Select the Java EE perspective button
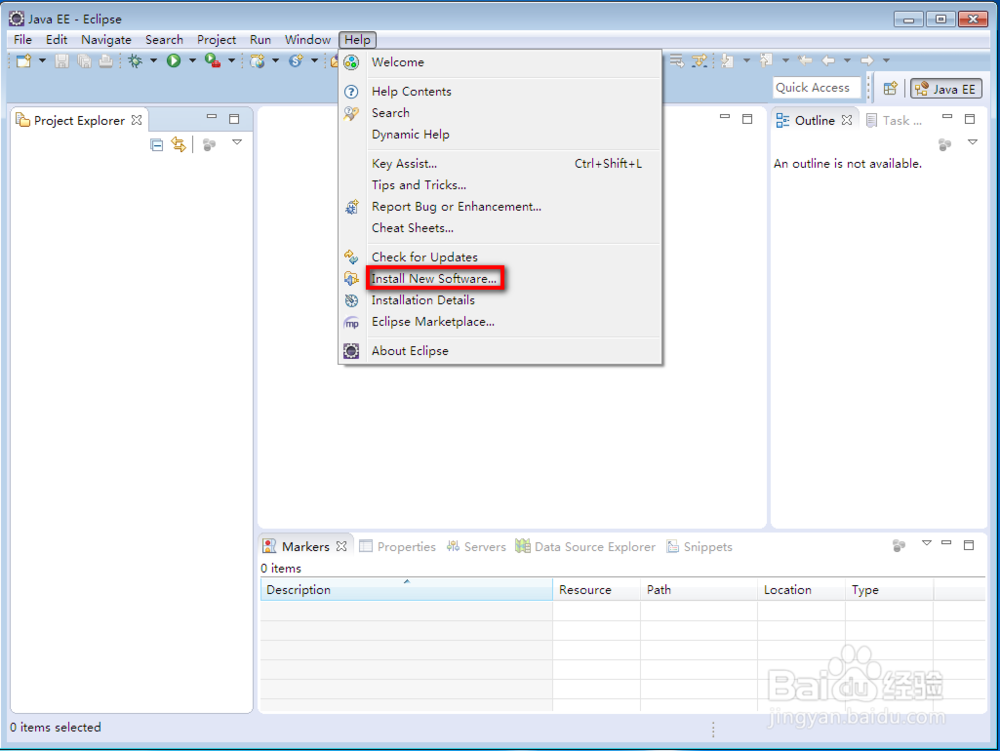The width and height of the screenshot is (1000, 751). [946, 89]
